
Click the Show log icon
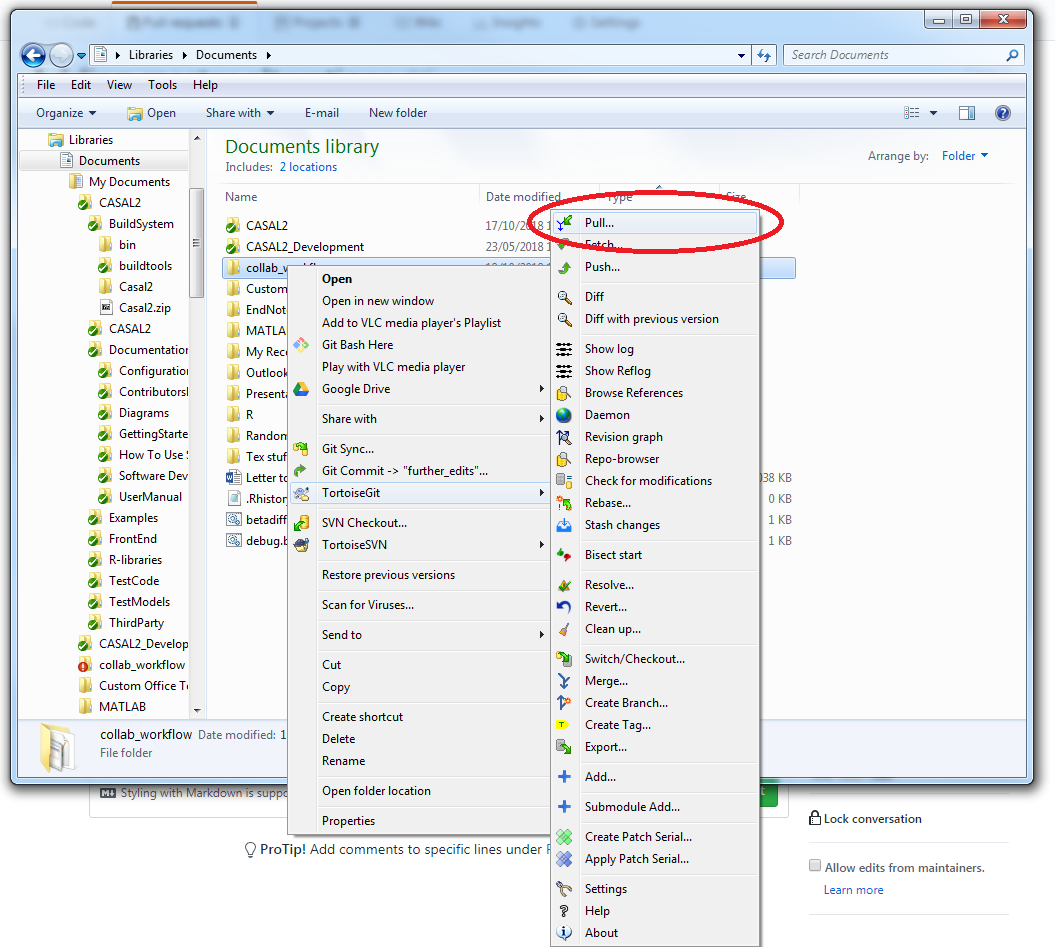pyautogui.click(x=565, y=349)
